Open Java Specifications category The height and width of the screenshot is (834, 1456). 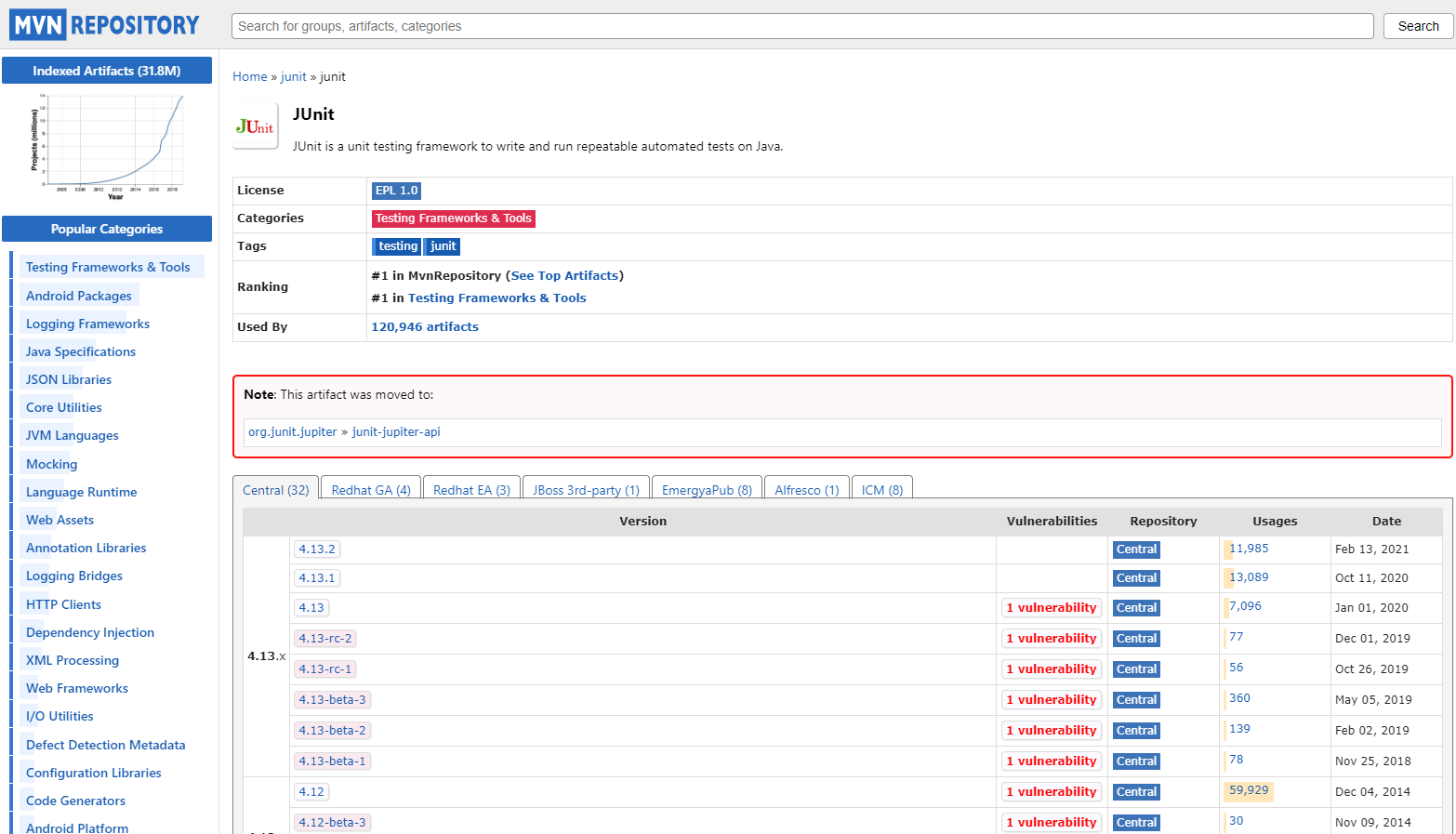tap(81, 351)
